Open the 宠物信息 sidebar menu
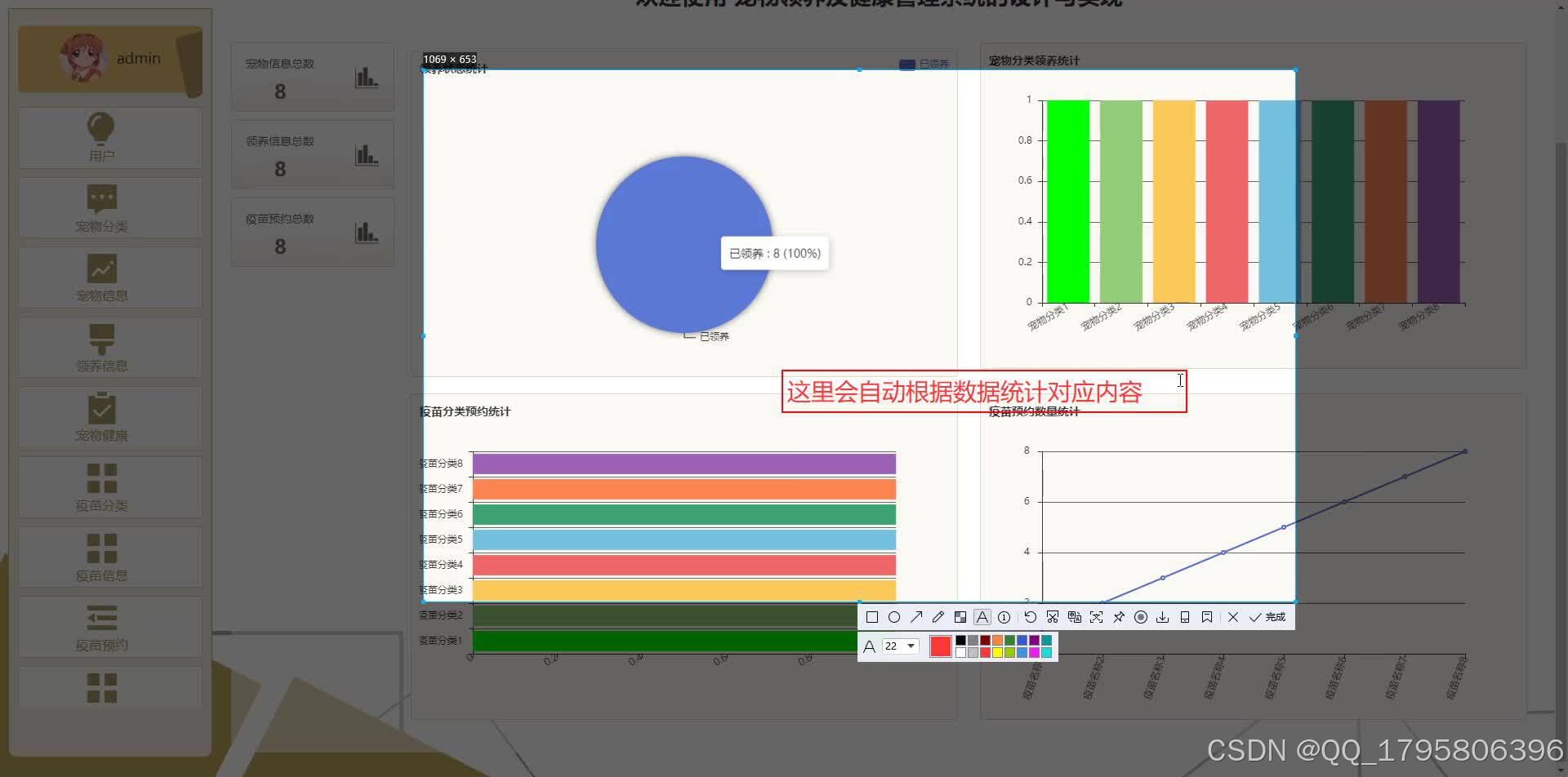1568x777 pixels. [109, 277]
